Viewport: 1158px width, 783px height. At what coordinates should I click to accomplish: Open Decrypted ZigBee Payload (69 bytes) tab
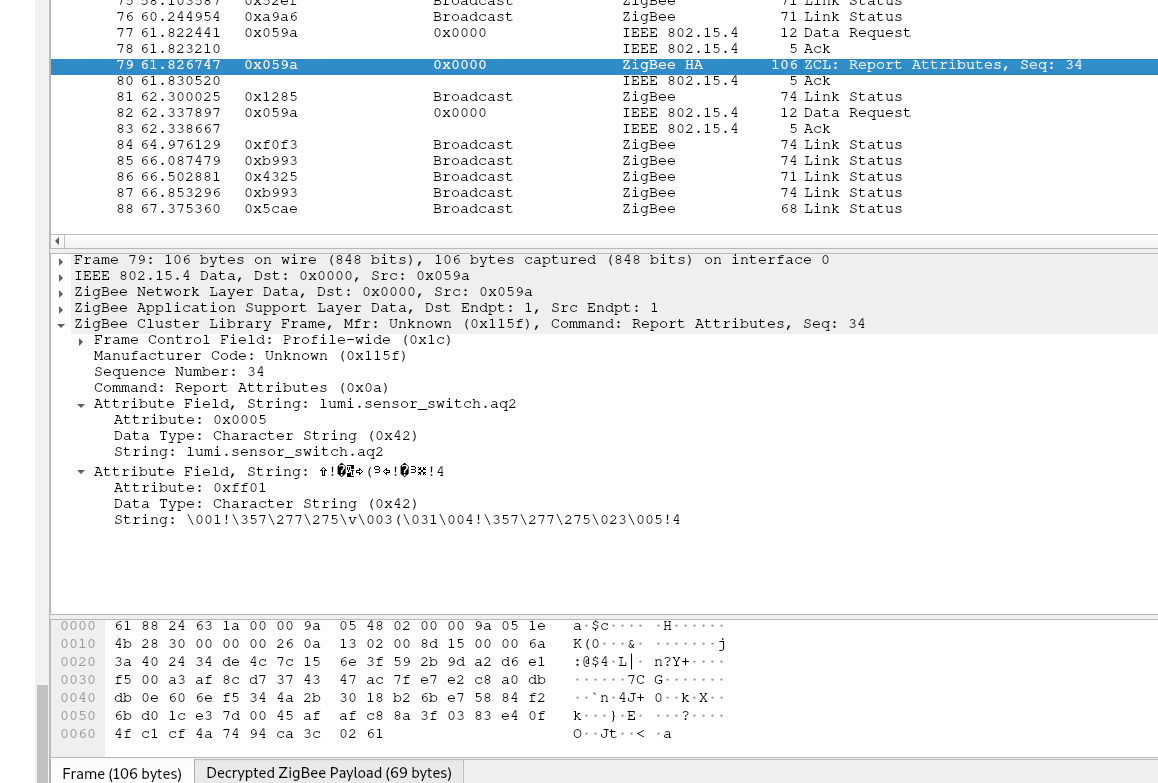pos(329,773)
